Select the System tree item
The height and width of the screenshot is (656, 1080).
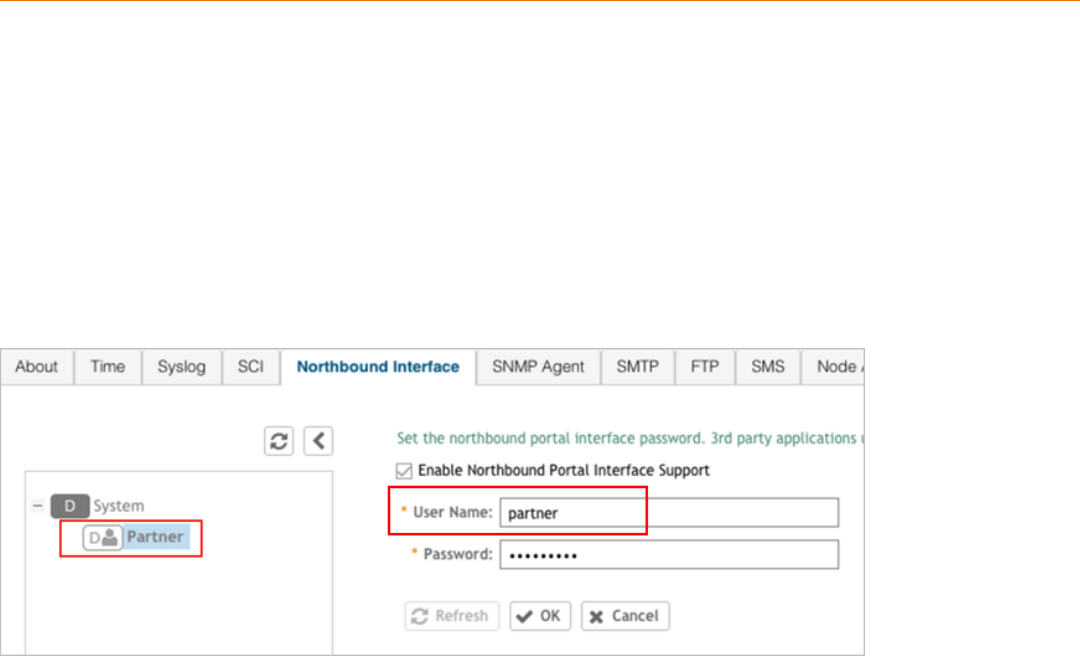[118, 506]
